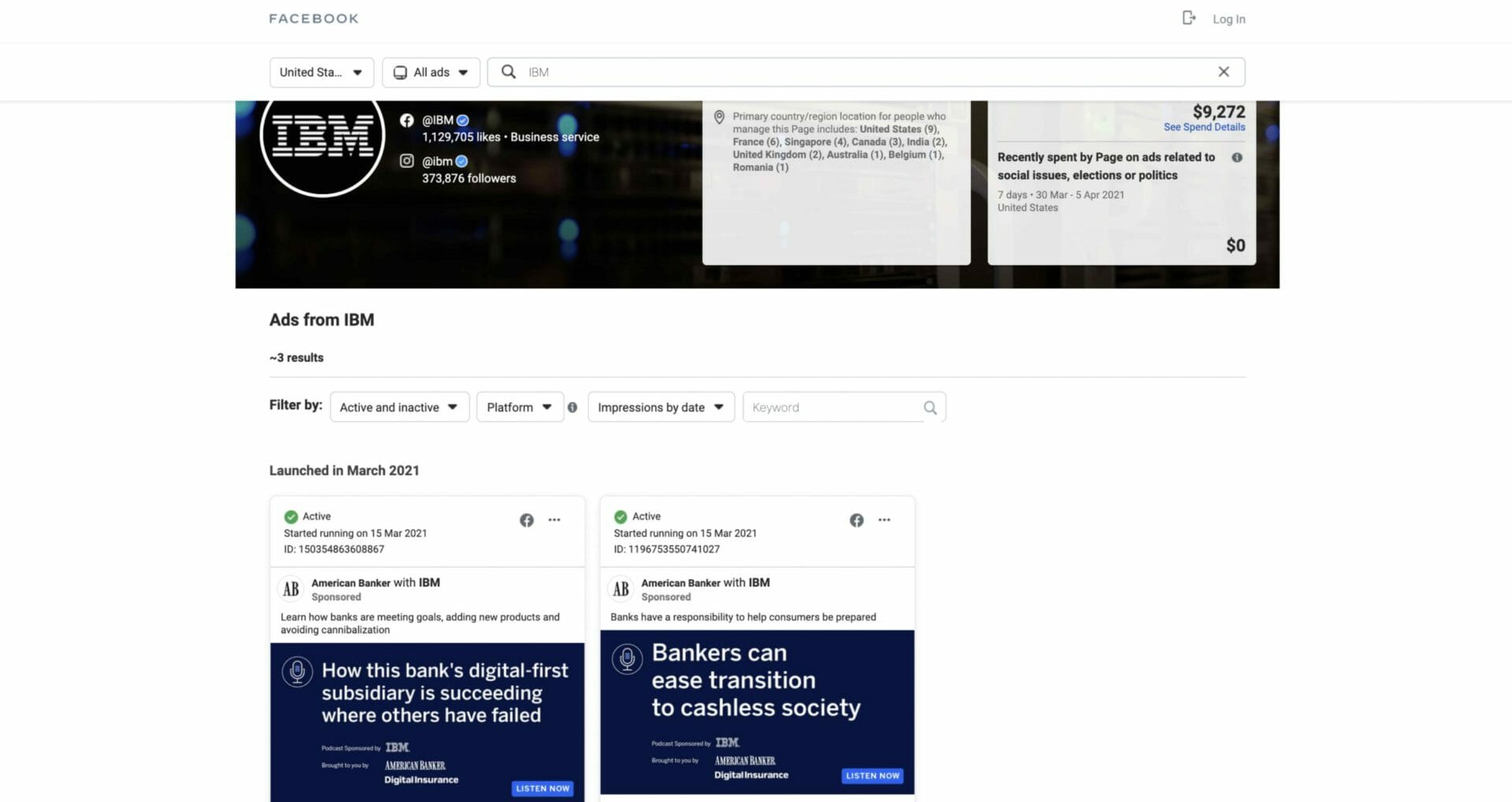Click the Facebook logo at top left
This screenshot has width=1512, height=802.
click(x=313, y=18)
